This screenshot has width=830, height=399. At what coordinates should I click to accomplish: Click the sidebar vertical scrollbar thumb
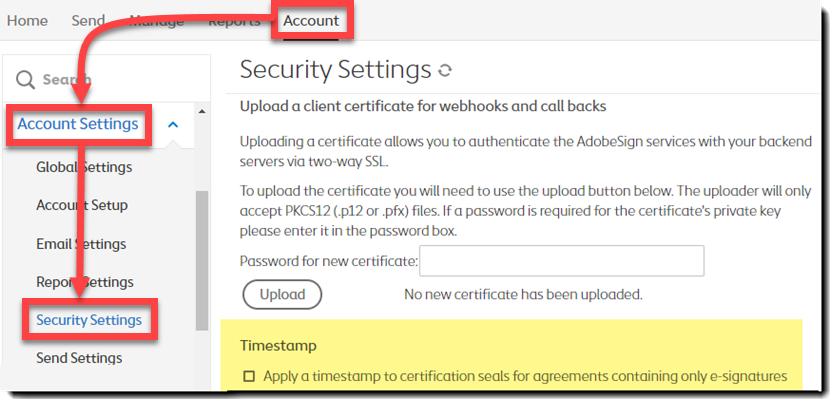point(202,260)
